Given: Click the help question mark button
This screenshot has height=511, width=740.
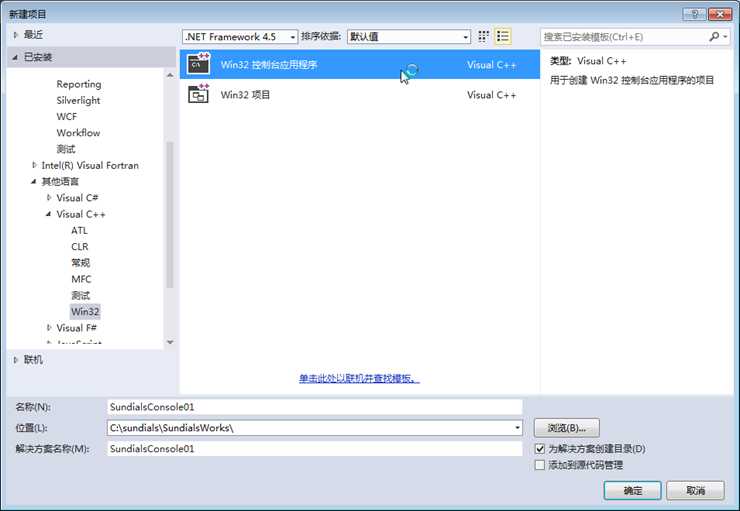Looking at the screenshot, I should pos(694,14).
